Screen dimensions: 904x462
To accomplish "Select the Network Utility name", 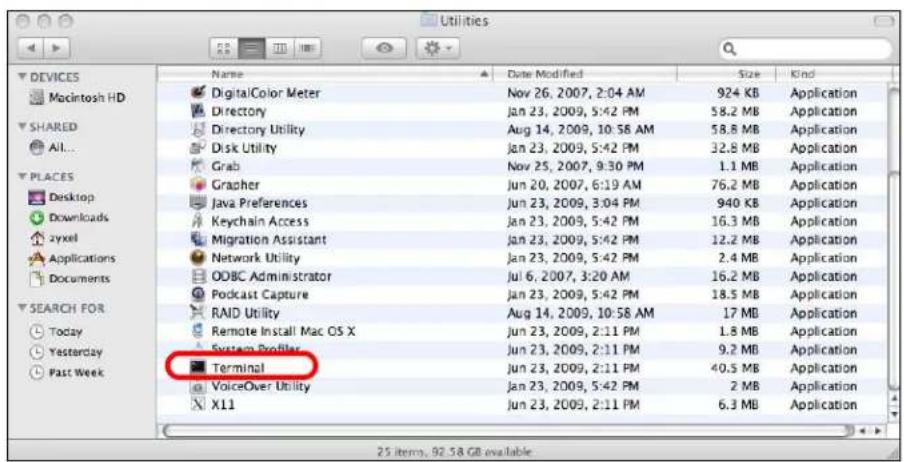I will click(255, 258).
